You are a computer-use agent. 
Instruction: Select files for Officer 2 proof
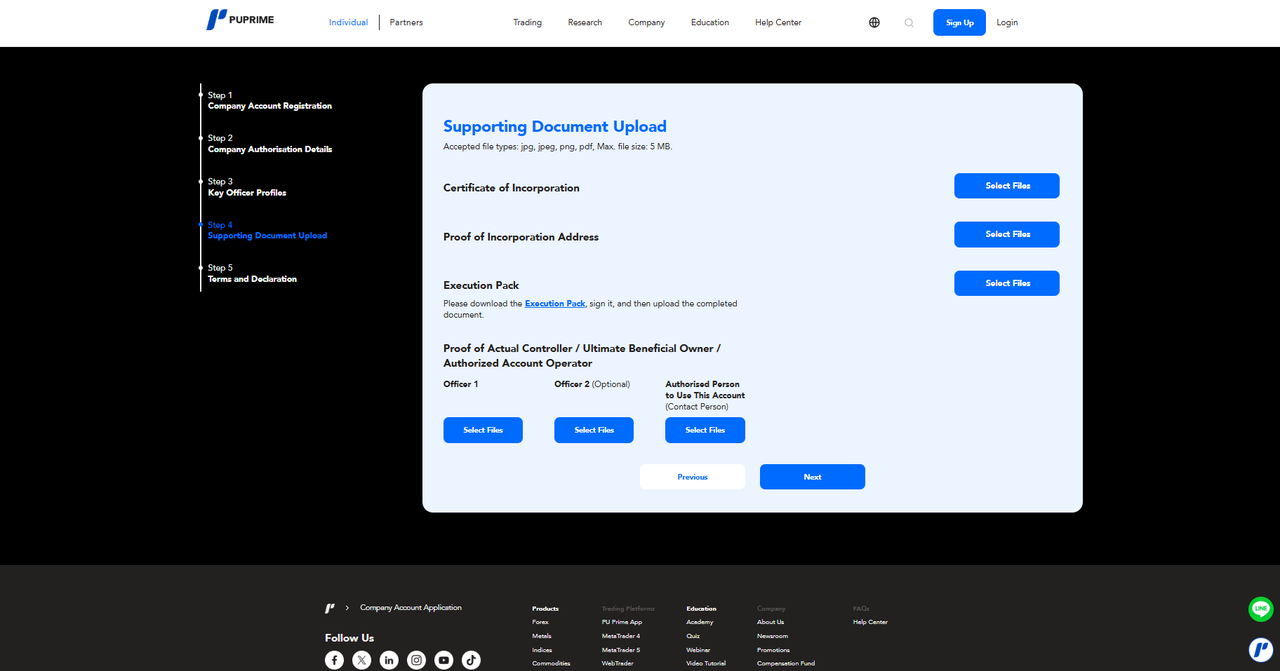click(593, 430)
